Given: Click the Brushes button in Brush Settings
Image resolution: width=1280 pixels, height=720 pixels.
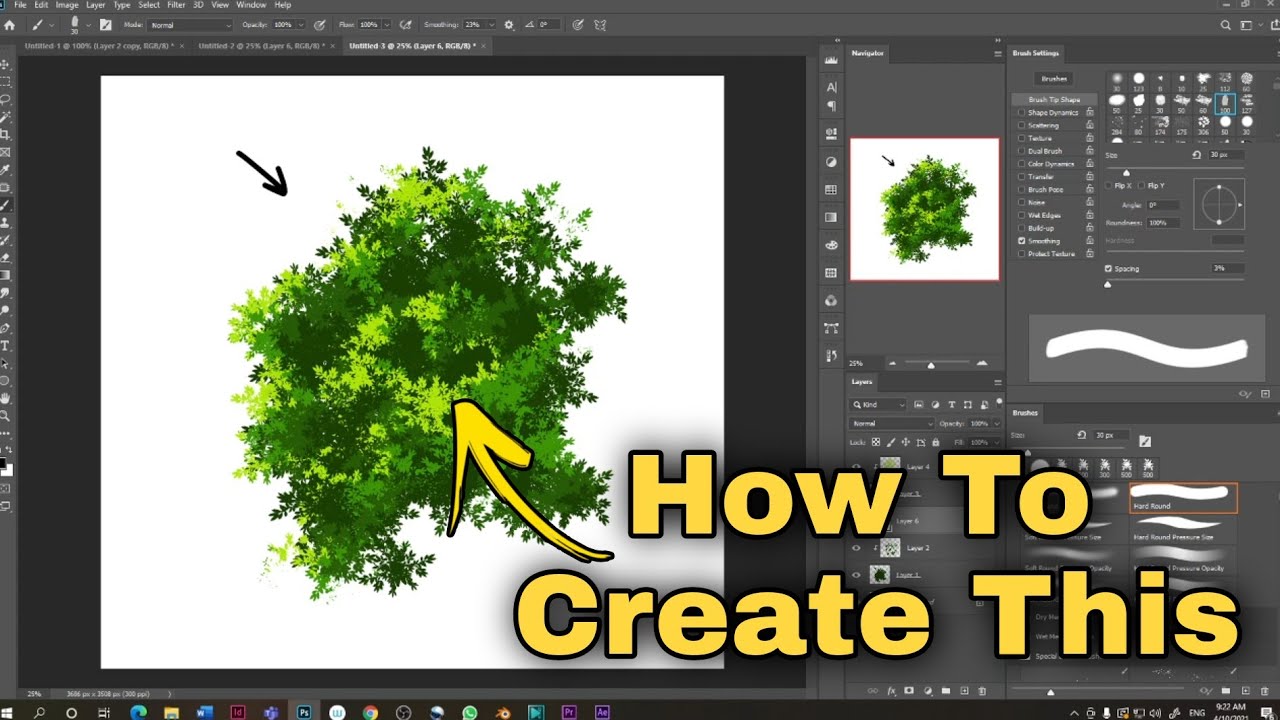Looking at the screenshot, I should (1054, 78).
